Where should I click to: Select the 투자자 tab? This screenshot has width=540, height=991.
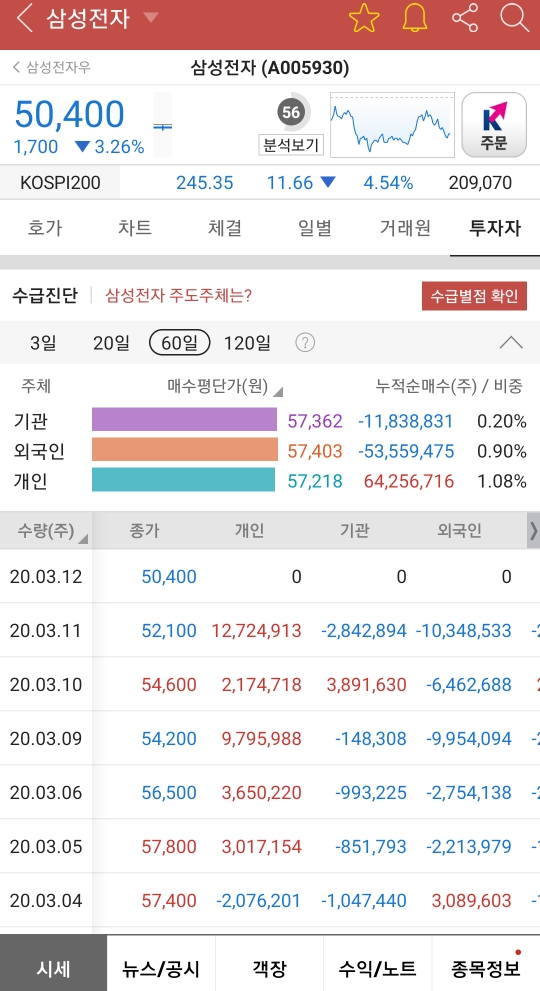point(495,228)
